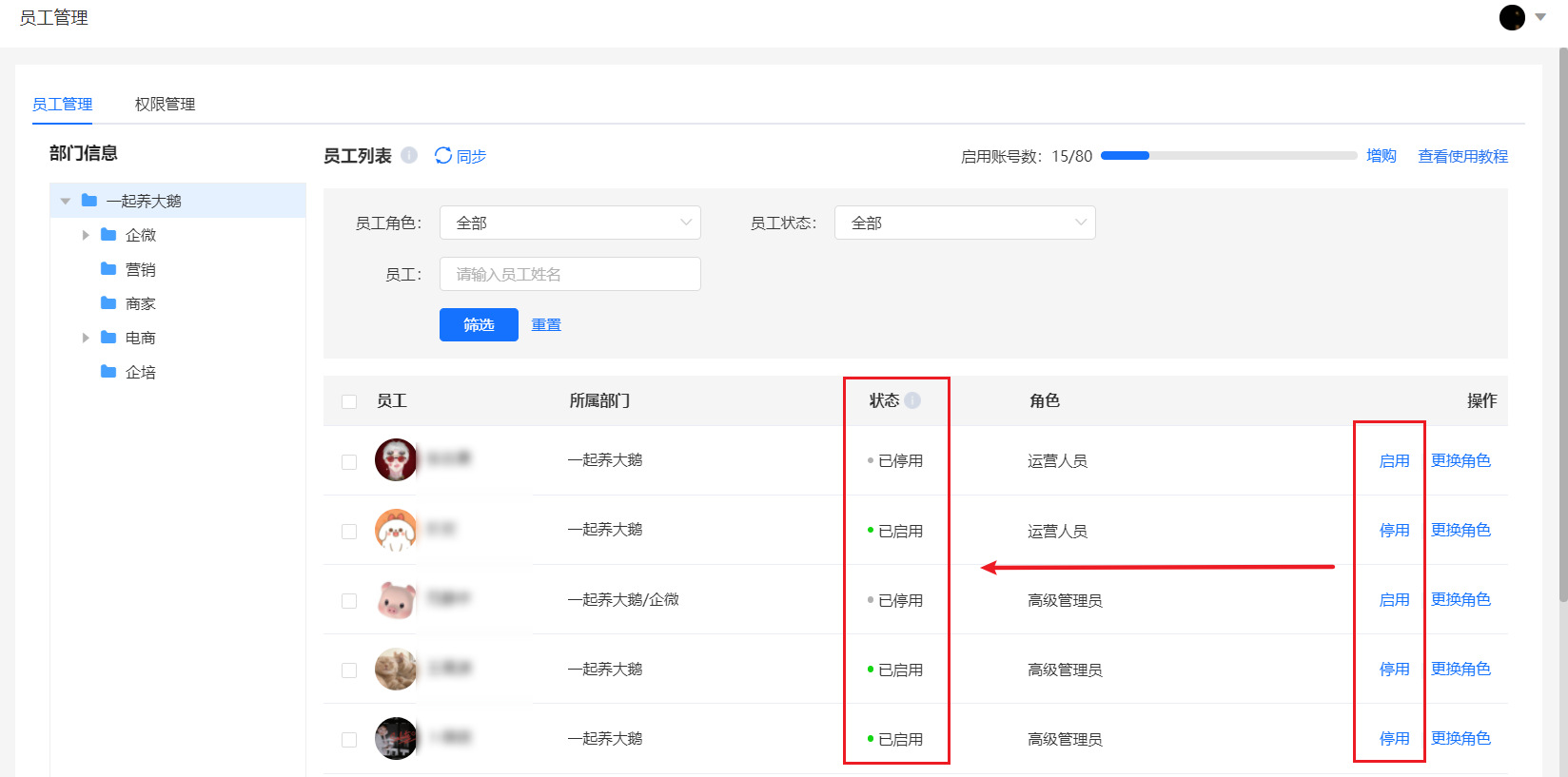Select the 商家 department
Image resolution: width=1568 pixels, height=777 pixels.
141,303
